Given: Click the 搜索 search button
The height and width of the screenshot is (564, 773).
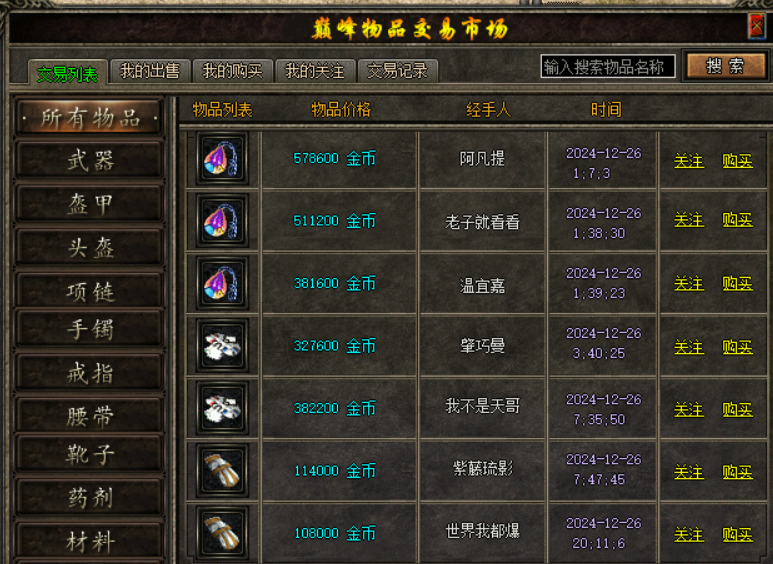Looking at the screenshot, I should (x=725, y=66).
